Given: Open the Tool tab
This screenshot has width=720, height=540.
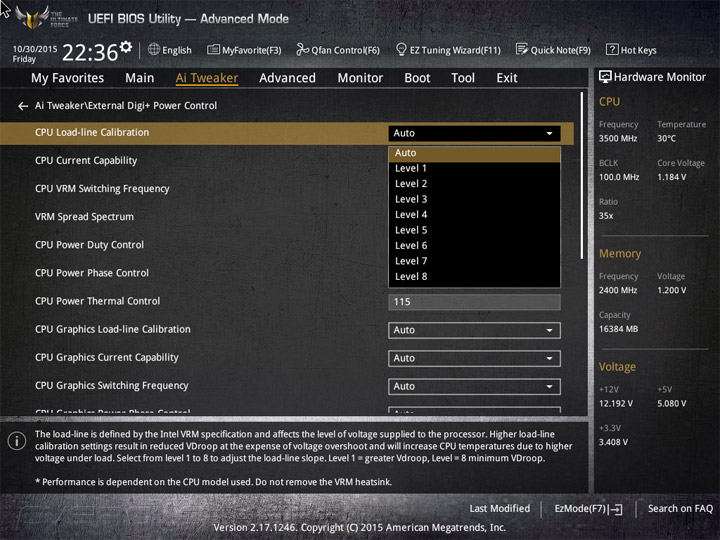Looking at the screenshot, I should click(463, 78).
